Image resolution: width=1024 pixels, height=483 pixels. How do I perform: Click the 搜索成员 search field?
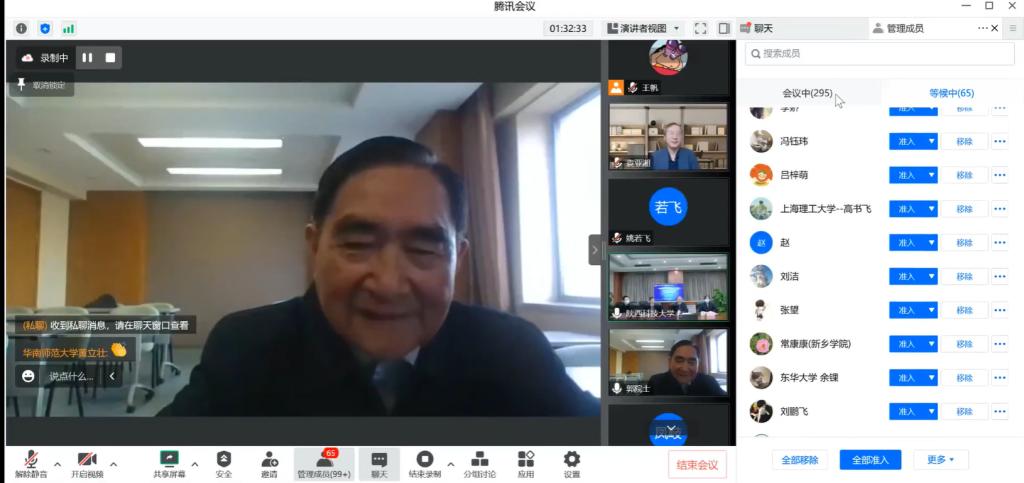pyautogui.click(x=879, y=53)
